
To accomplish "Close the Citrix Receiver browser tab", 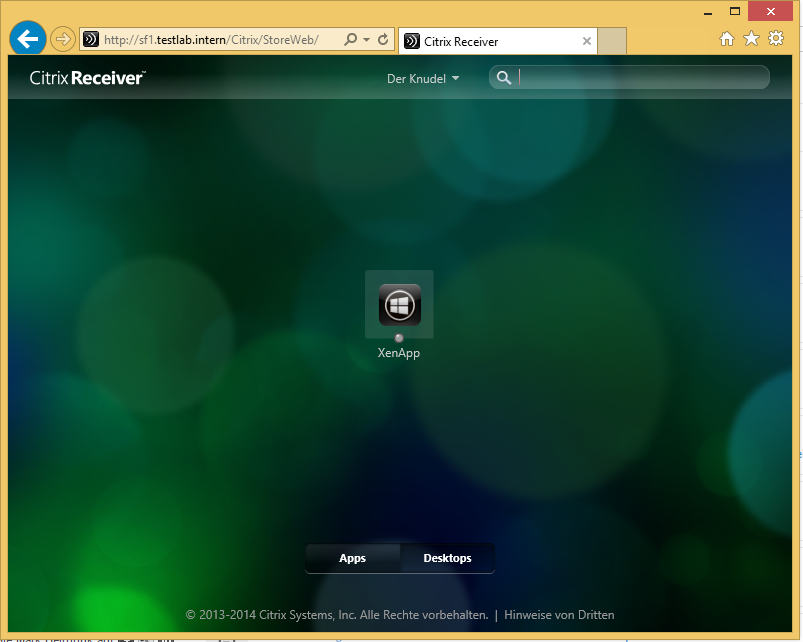I will [587, 41].
